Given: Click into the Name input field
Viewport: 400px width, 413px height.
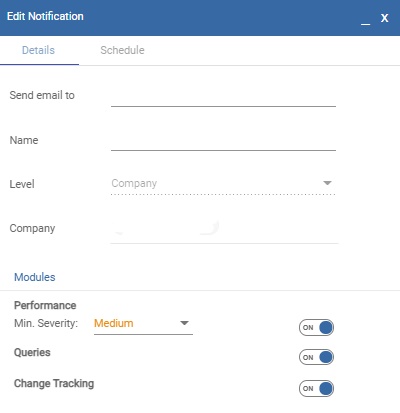Looking at the screenshot, I should [x=223, y=141].
